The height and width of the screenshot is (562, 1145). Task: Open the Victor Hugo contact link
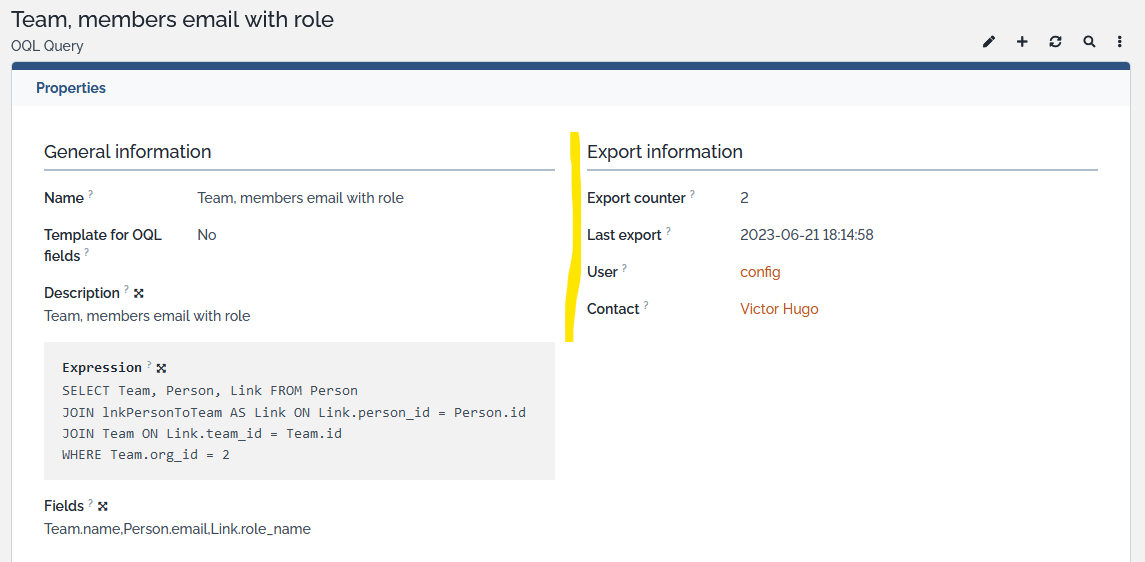coord(779,309)
